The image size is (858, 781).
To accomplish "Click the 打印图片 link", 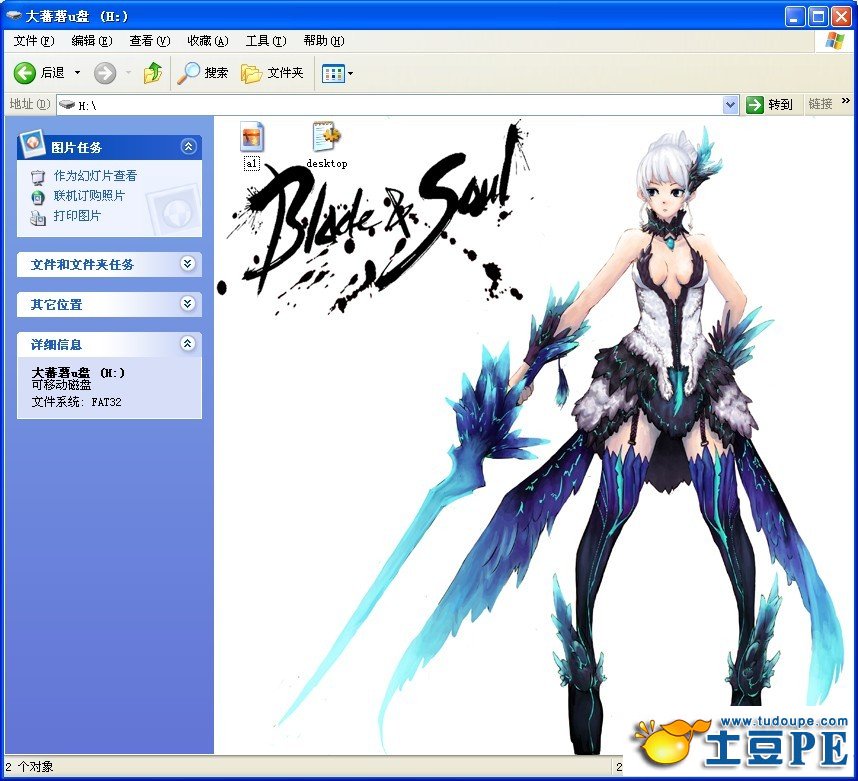I will tap(77, 216).
